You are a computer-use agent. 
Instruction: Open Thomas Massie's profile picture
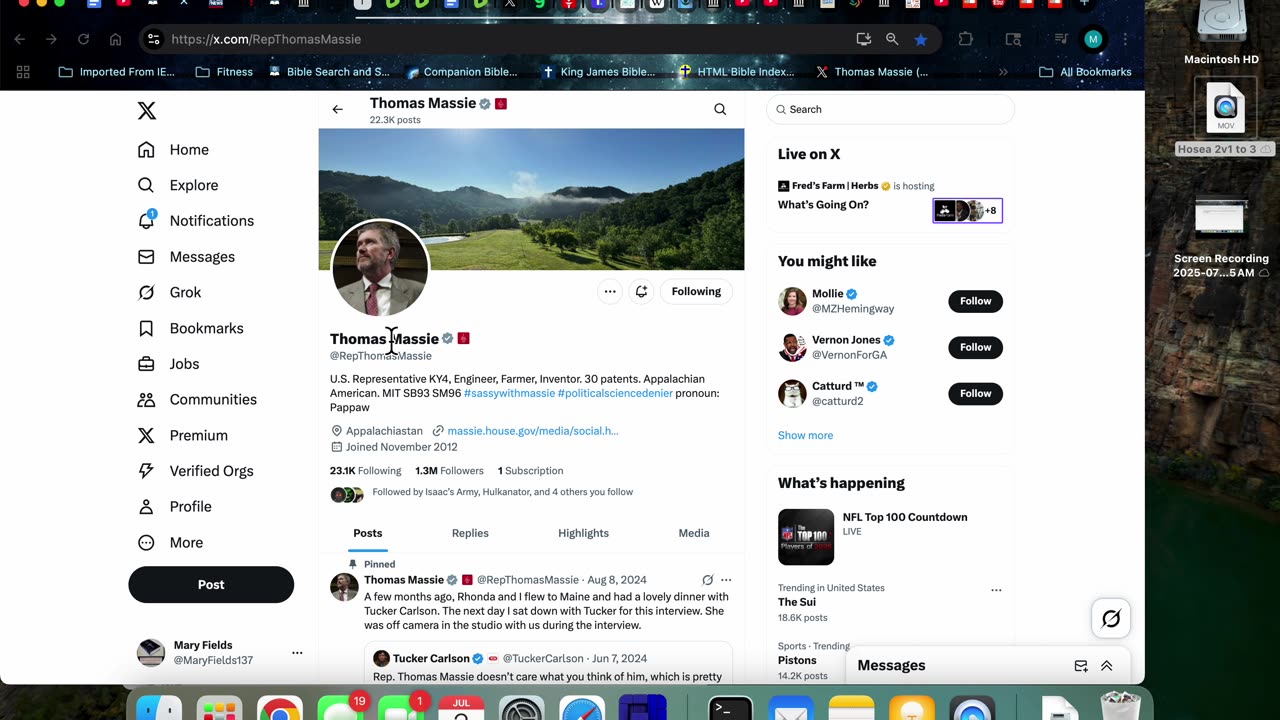tap(380, 268)
